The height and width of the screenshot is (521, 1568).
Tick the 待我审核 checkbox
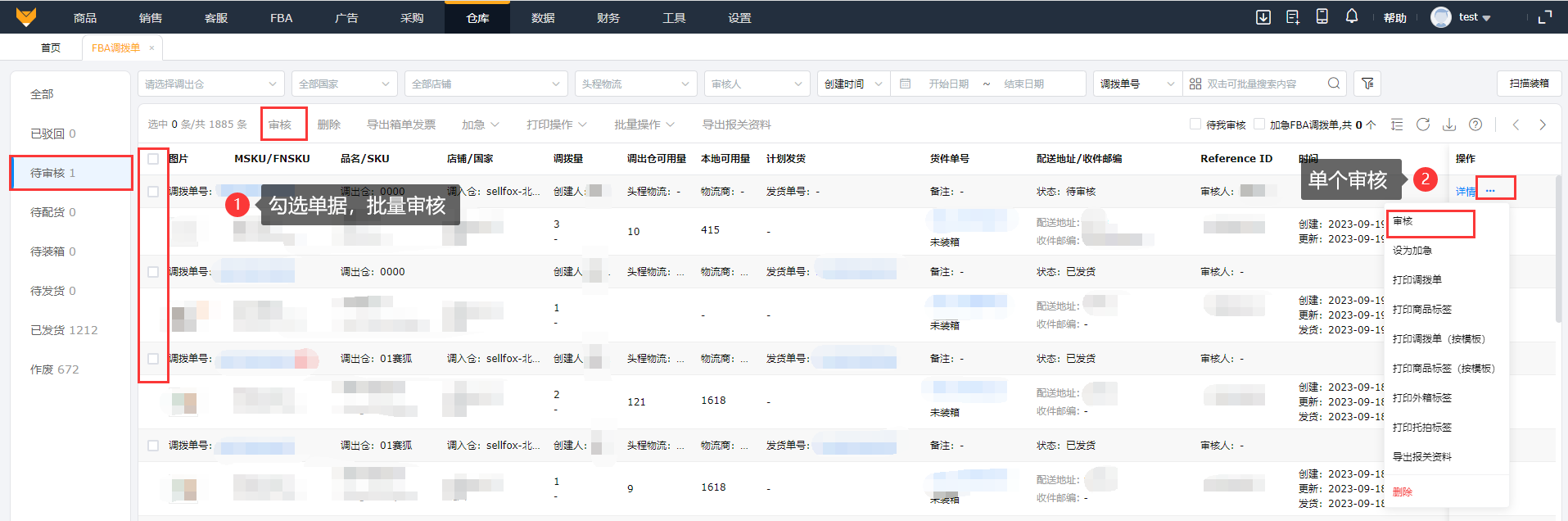pos(1195,125)
